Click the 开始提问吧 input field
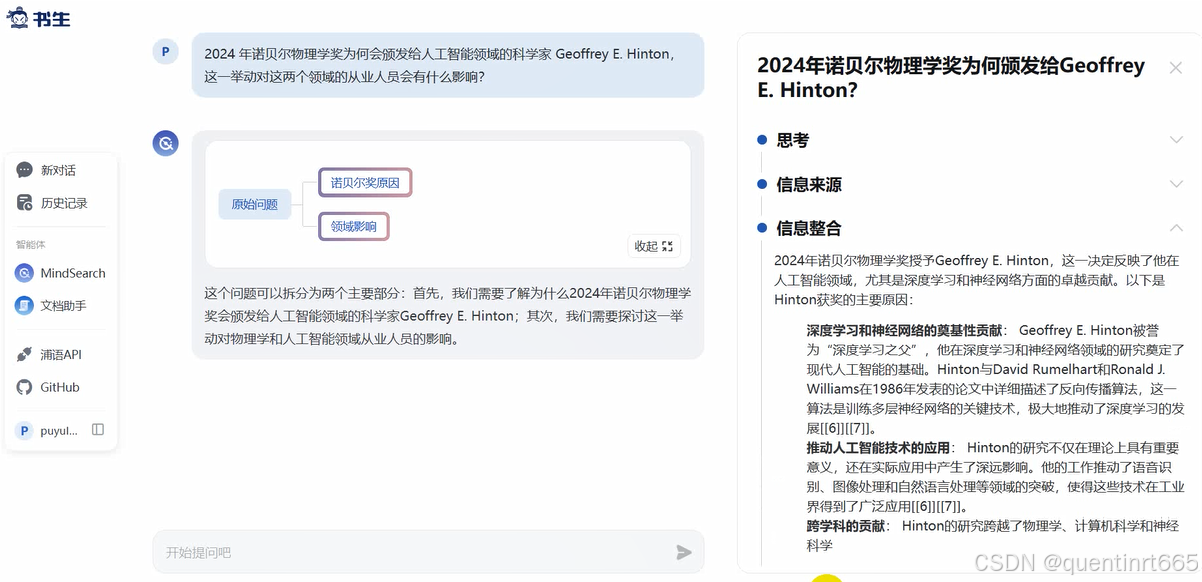The image size is (1202, 582). 428,552
